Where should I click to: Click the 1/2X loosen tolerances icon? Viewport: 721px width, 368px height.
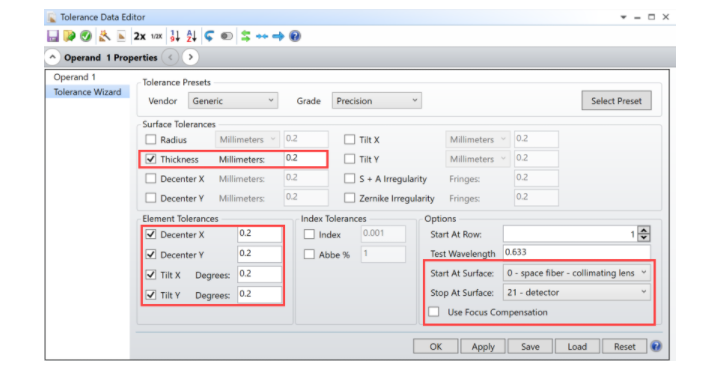point(156,36)
